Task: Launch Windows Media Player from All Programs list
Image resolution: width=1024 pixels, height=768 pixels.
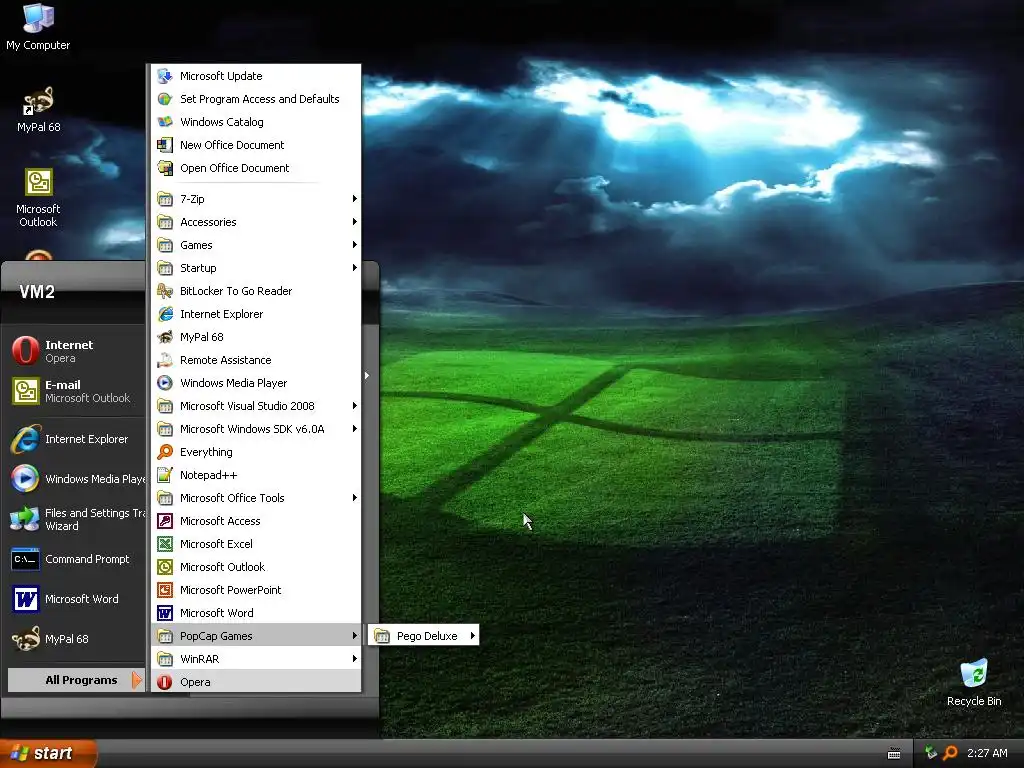Action: tap(256, 383)
